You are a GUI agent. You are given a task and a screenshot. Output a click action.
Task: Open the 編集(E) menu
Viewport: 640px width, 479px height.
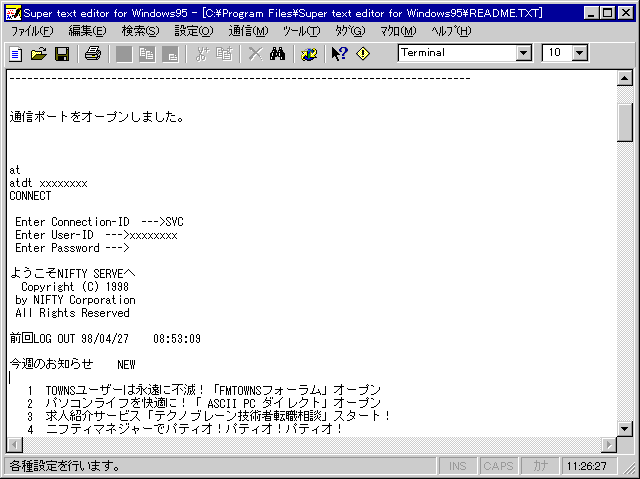coord(87,31)
